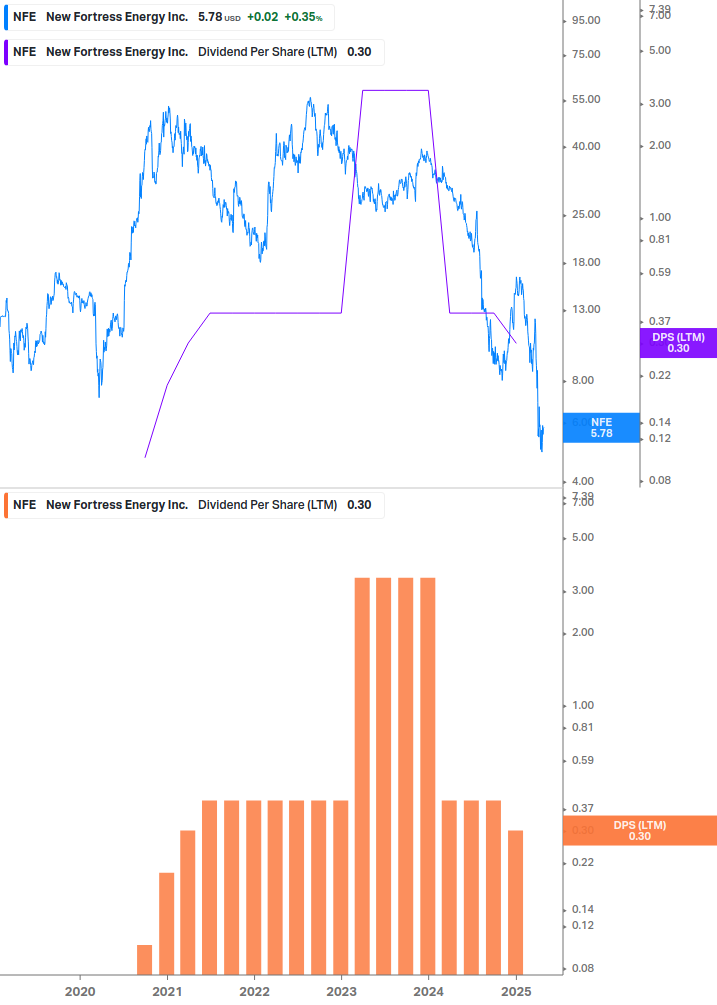This screenshot has width=717, height=1005.
Task: Click the 95.00 price axis label
Action: coord(586,21)
